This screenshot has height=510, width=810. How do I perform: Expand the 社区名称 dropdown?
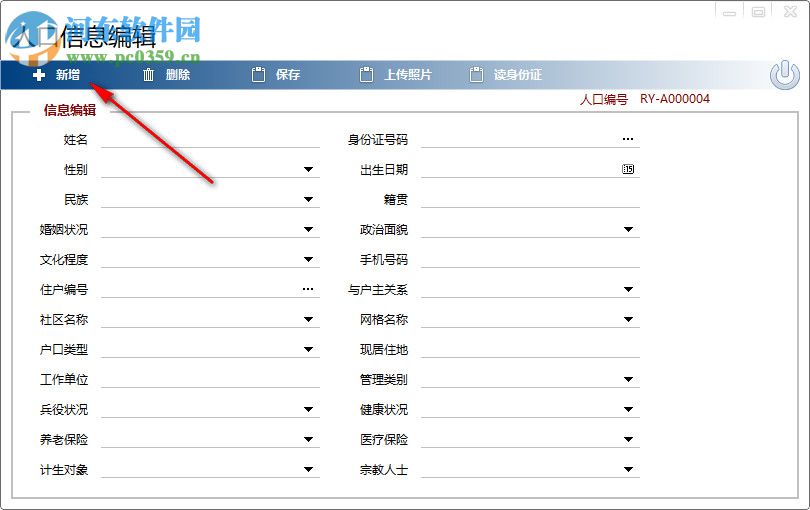pos(308,319)
